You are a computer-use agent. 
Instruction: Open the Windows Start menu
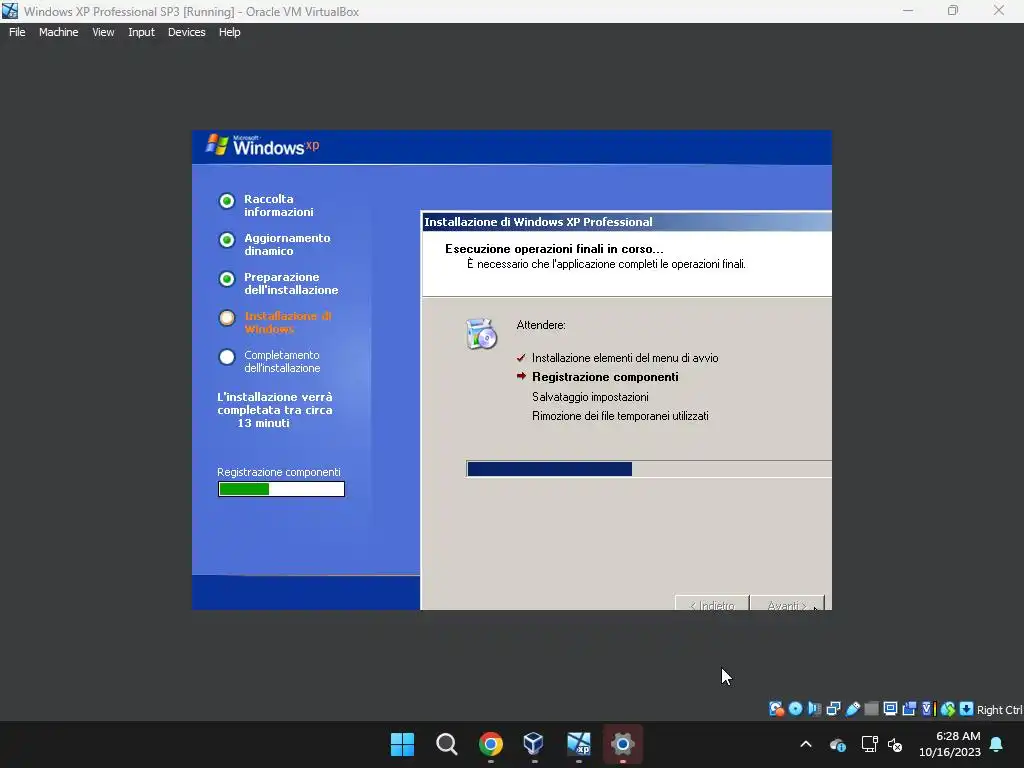coord(402,744)
